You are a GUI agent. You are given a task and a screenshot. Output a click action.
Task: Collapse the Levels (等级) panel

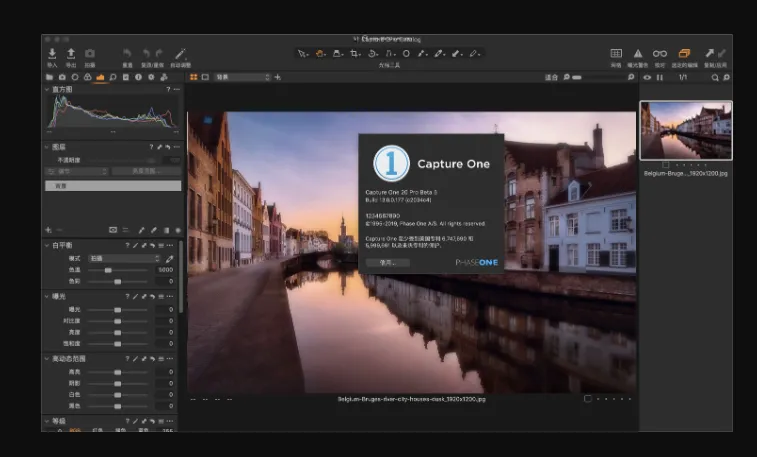(x=47, y=421)
